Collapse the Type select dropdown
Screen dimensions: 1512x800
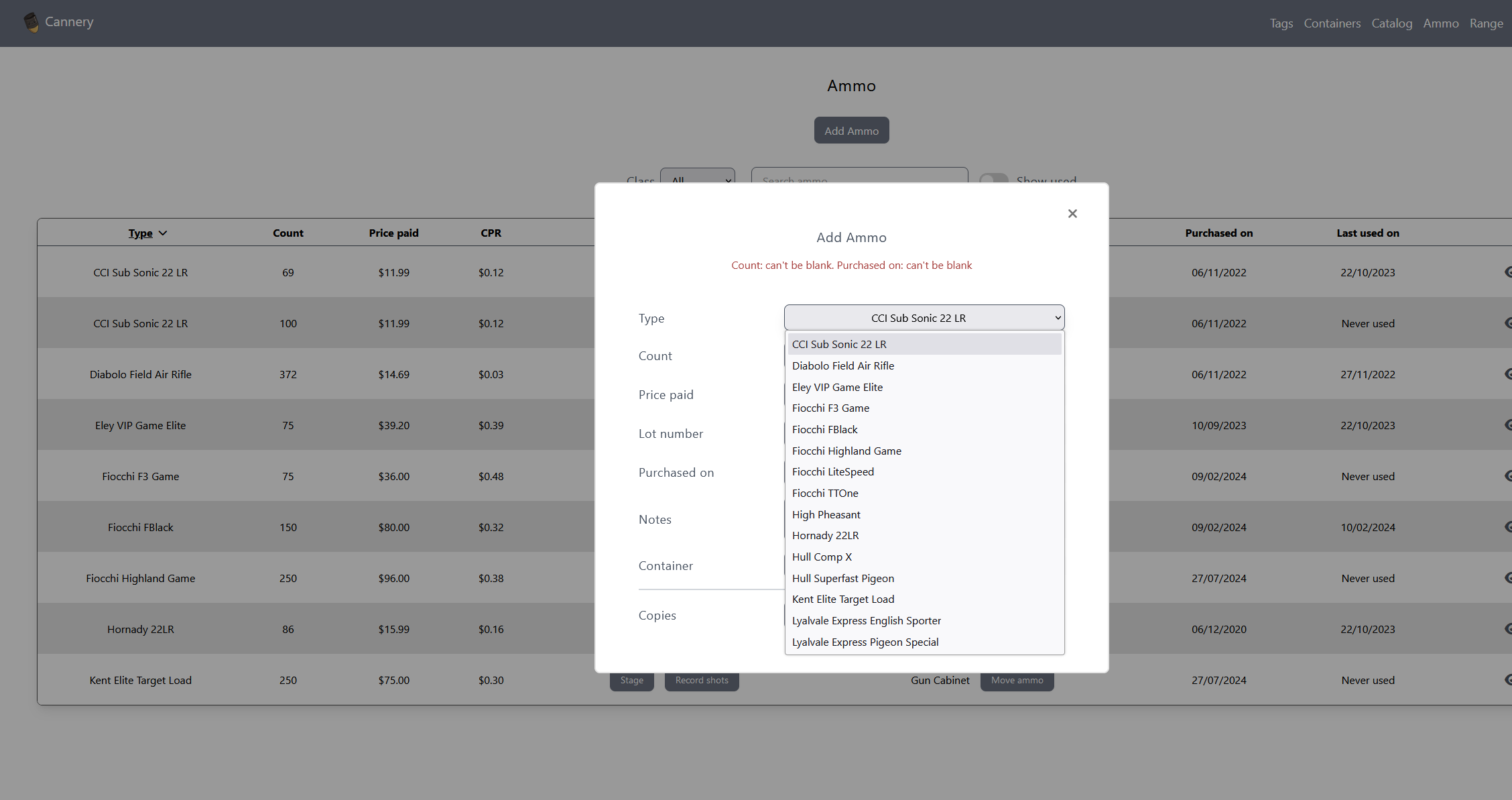(924, 318)
